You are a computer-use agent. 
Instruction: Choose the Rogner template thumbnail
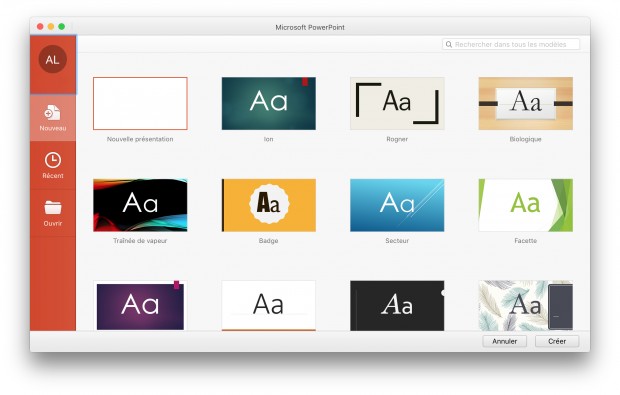(x=397, y=103)
